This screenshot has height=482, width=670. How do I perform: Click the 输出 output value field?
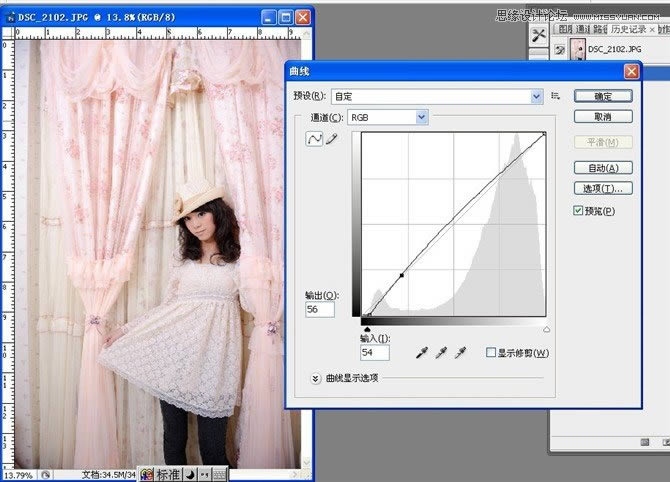point(320,309)
